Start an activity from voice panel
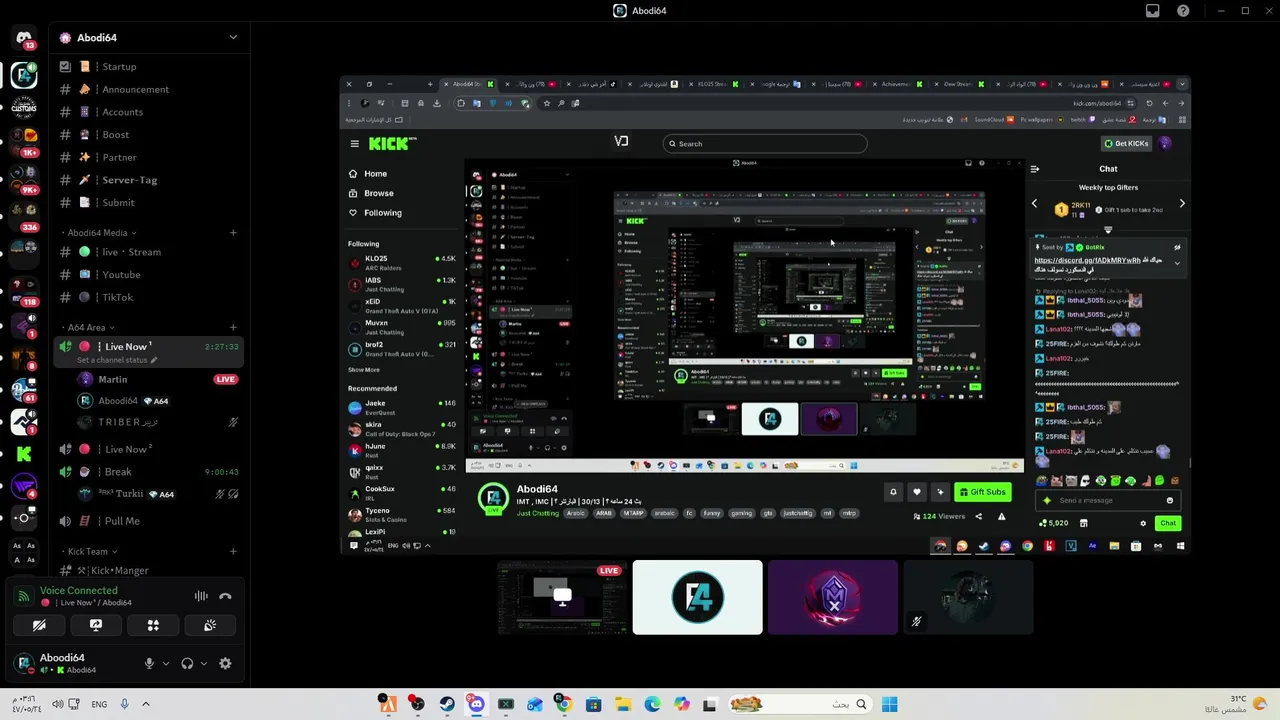This screenshot has width=1280, height=720. (x=153, y=625)
